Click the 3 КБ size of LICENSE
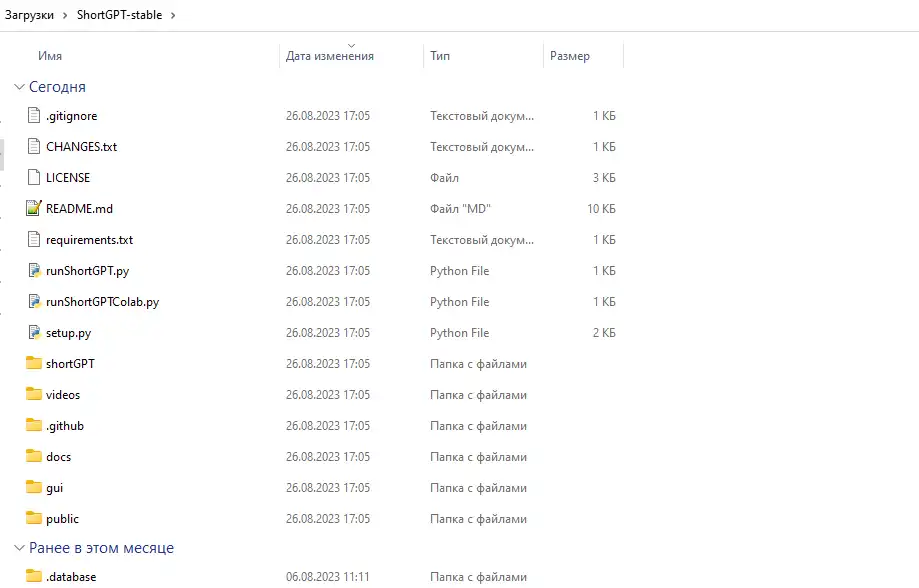The width and height of the screenshot is (919, 588). coord(604,178)
